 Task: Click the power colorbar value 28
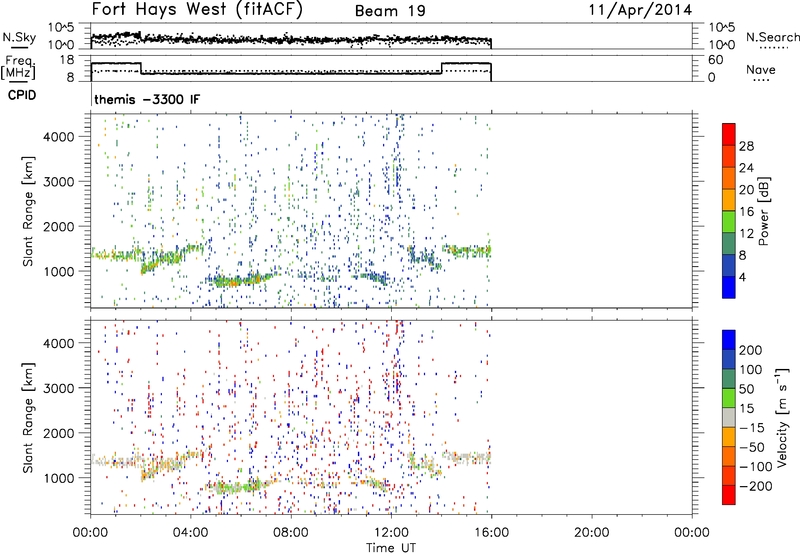746,146
